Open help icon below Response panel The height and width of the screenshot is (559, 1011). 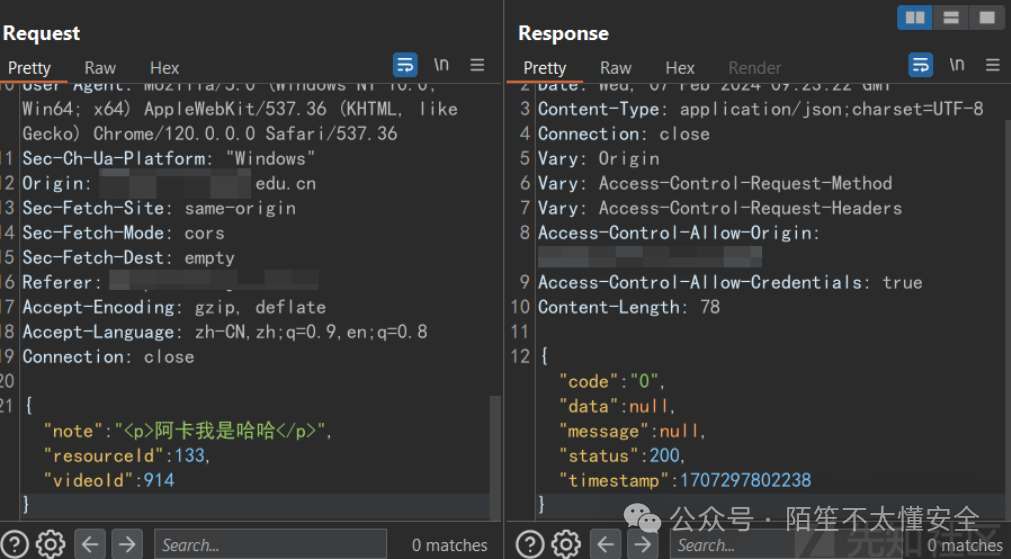pos(530,545)
